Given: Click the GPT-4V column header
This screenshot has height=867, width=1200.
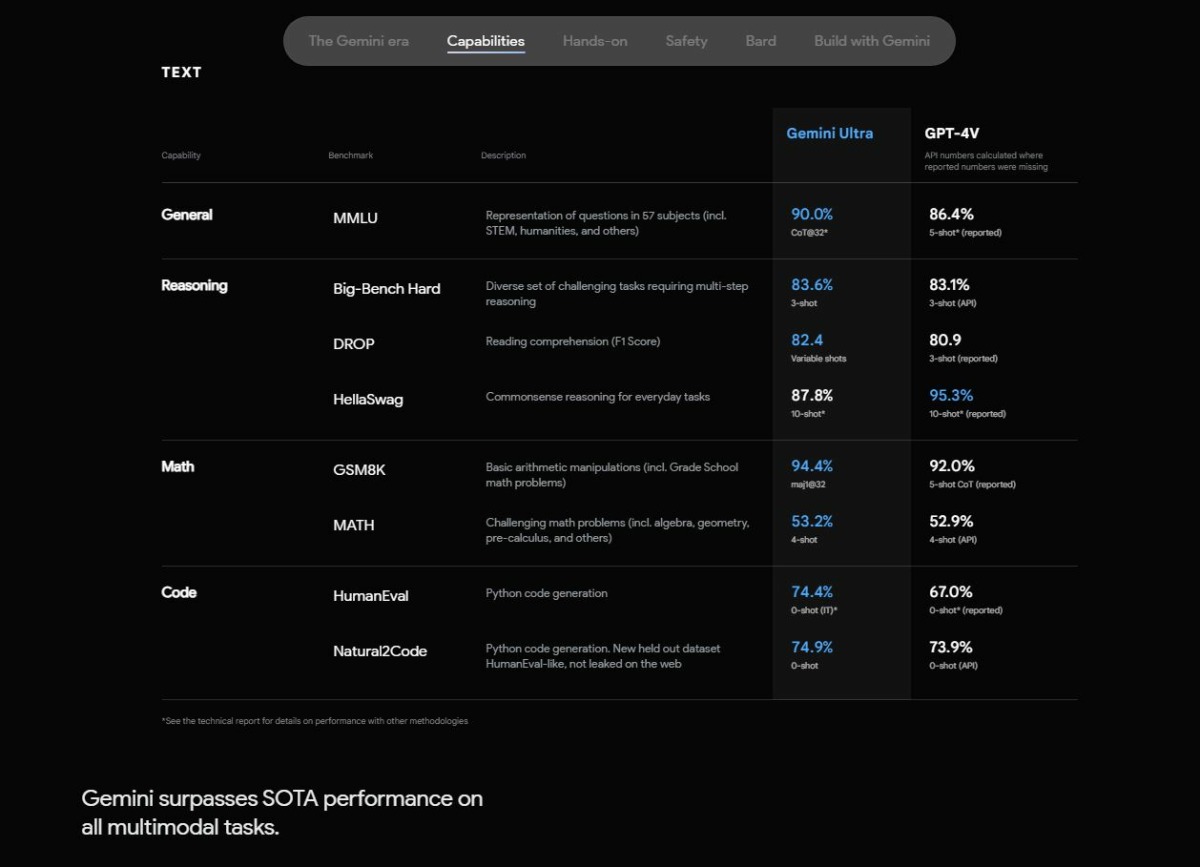Looking at the screenshot, I should (x=951, y=133).
